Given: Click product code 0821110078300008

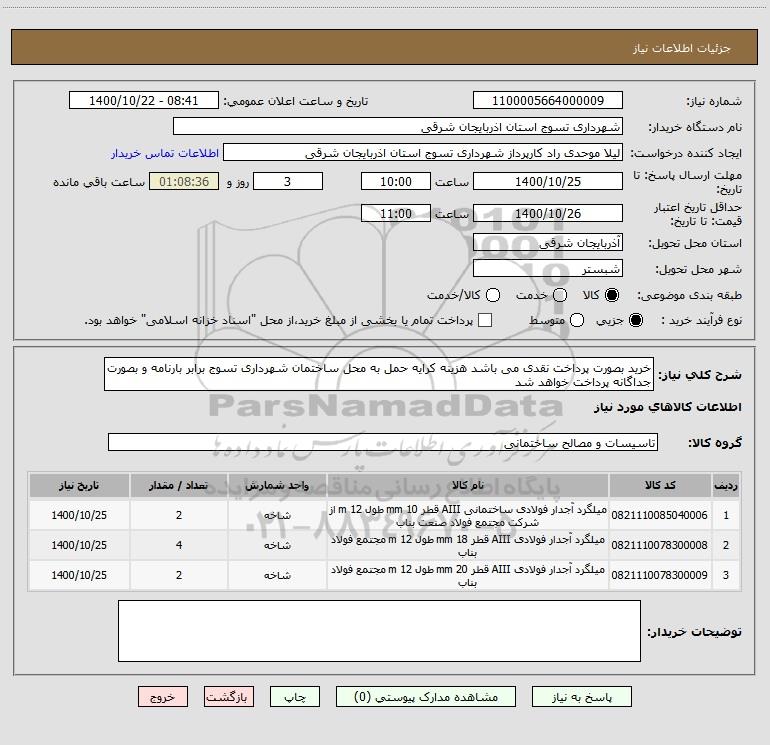Looking at the screenshot, I should click(x=660, y=545).
